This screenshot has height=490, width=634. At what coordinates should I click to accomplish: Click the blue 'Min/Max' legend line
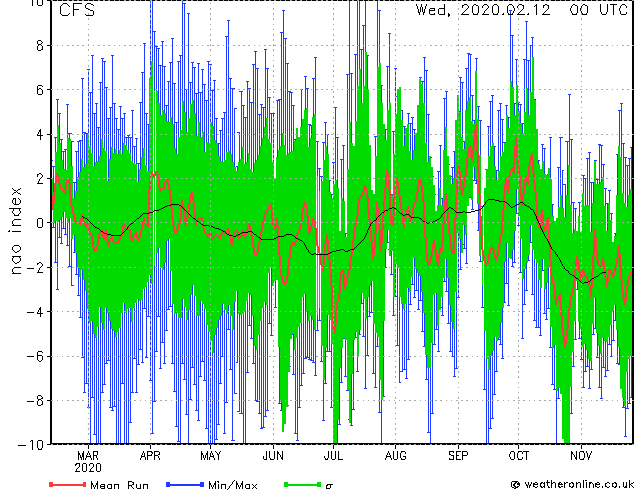point(185,484)
